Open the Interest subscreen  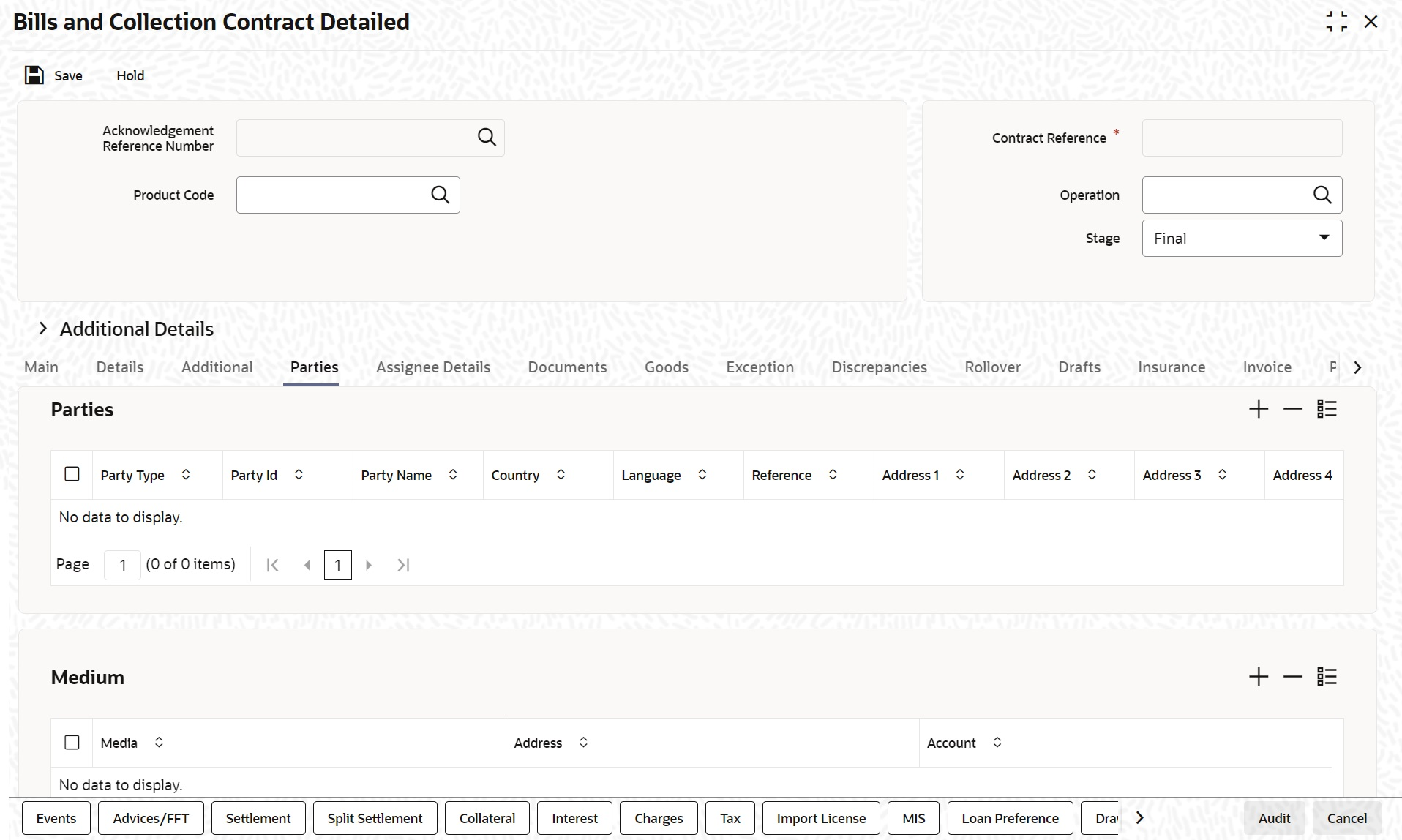point(574,818)
